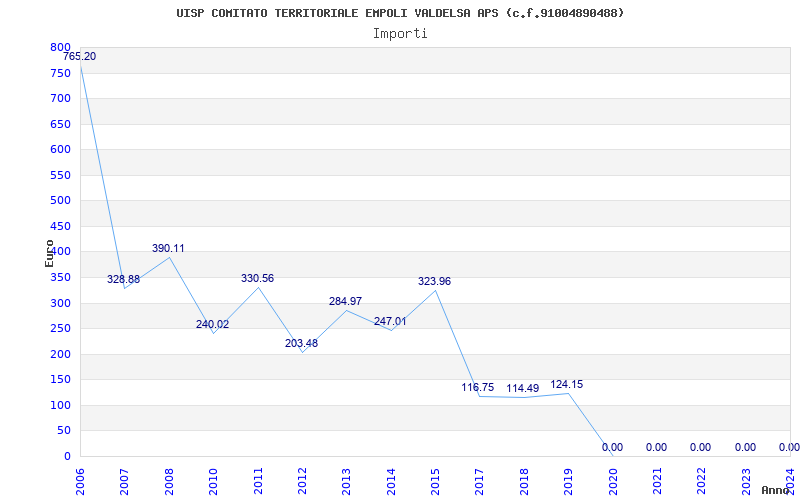
Task: Click the 284.97 data label
Action: (345, 301)
